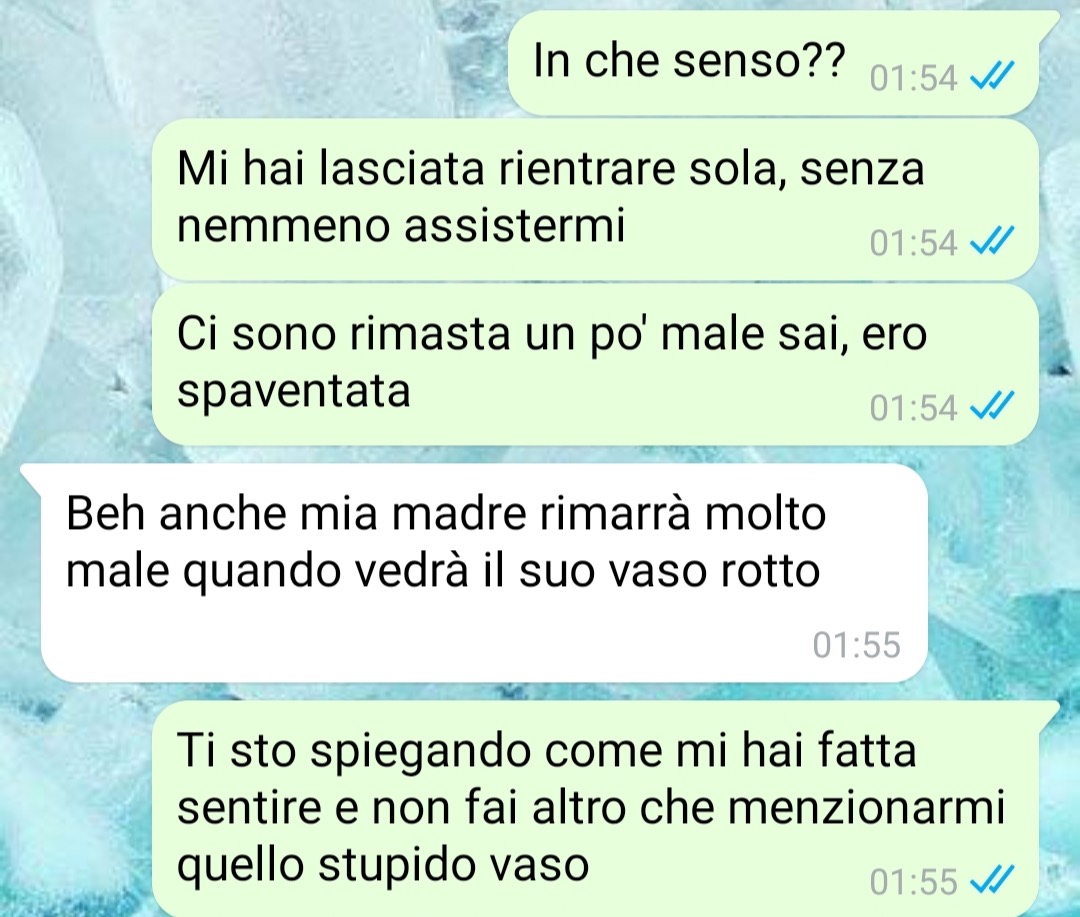The height and width of the screenshot is (917, 1080).
Task: Tap the read ticks on "In che senso??"
Action: [x=992, y=76]
